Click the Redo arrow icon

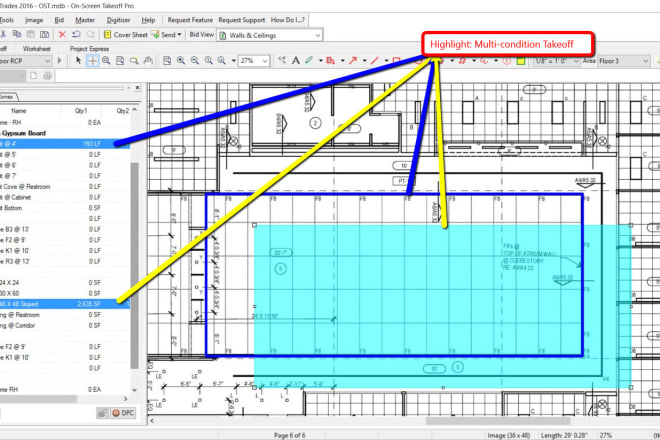90,35
